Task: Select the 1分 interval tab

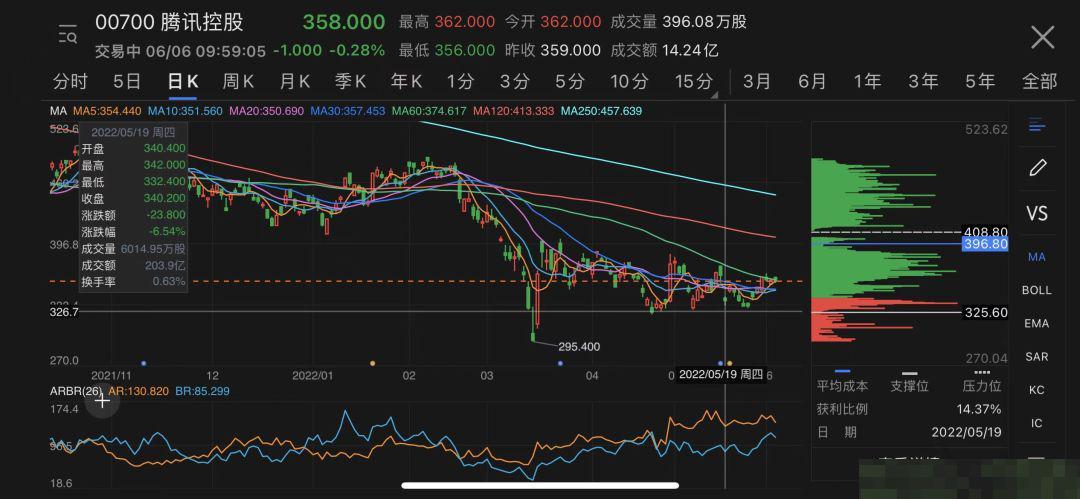Action: pyautogui.click(x=460, y=82)
